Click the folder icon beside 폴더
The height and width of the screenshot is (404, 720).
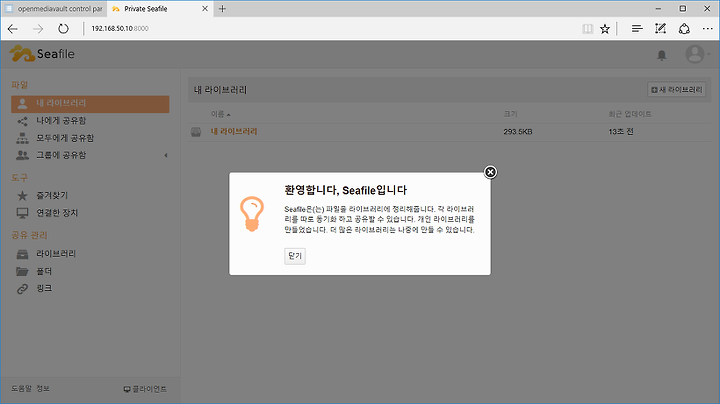click(x=22, y=271)
